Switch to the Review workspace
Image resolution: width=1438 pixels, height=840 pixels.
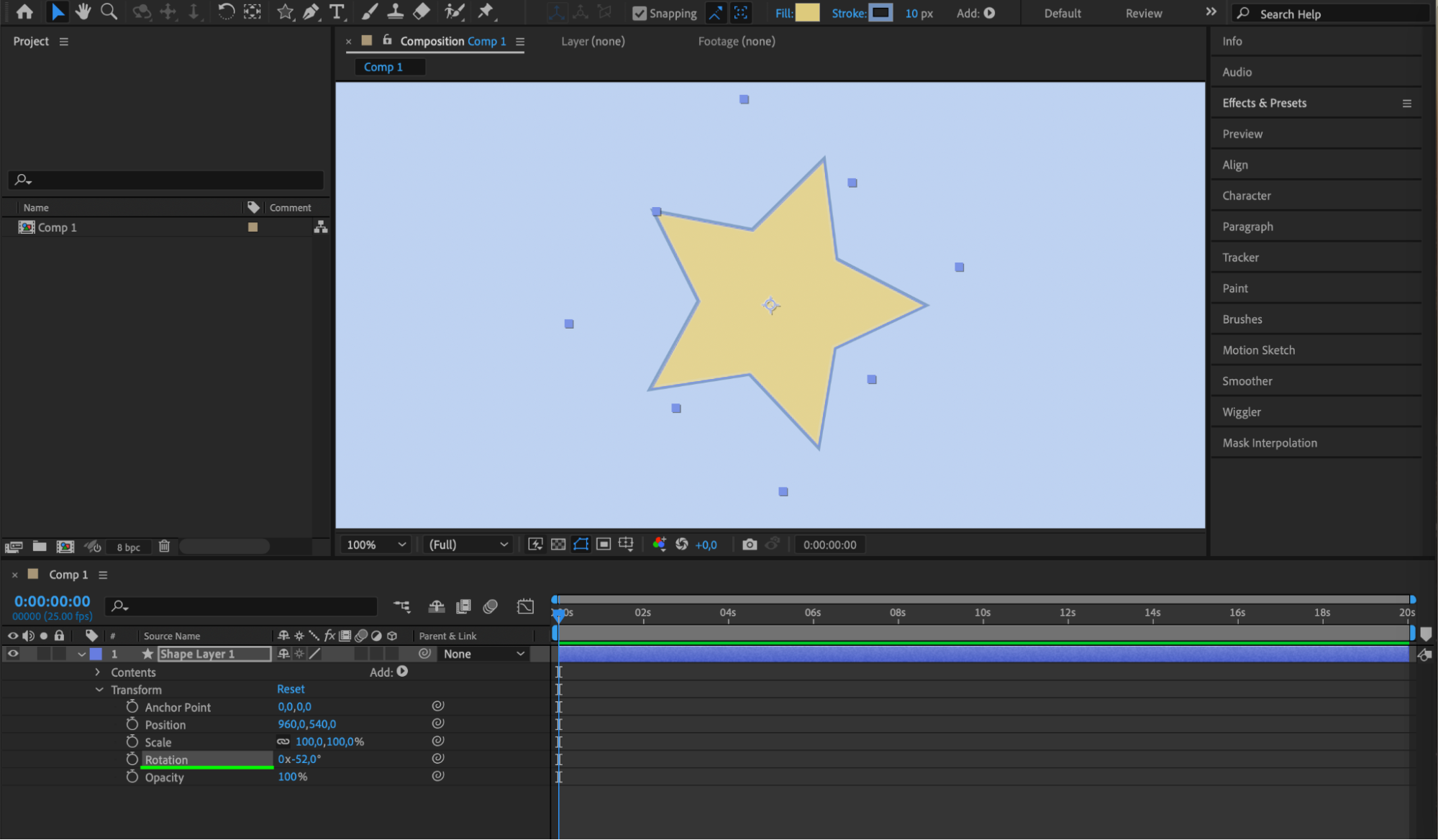1143,13
